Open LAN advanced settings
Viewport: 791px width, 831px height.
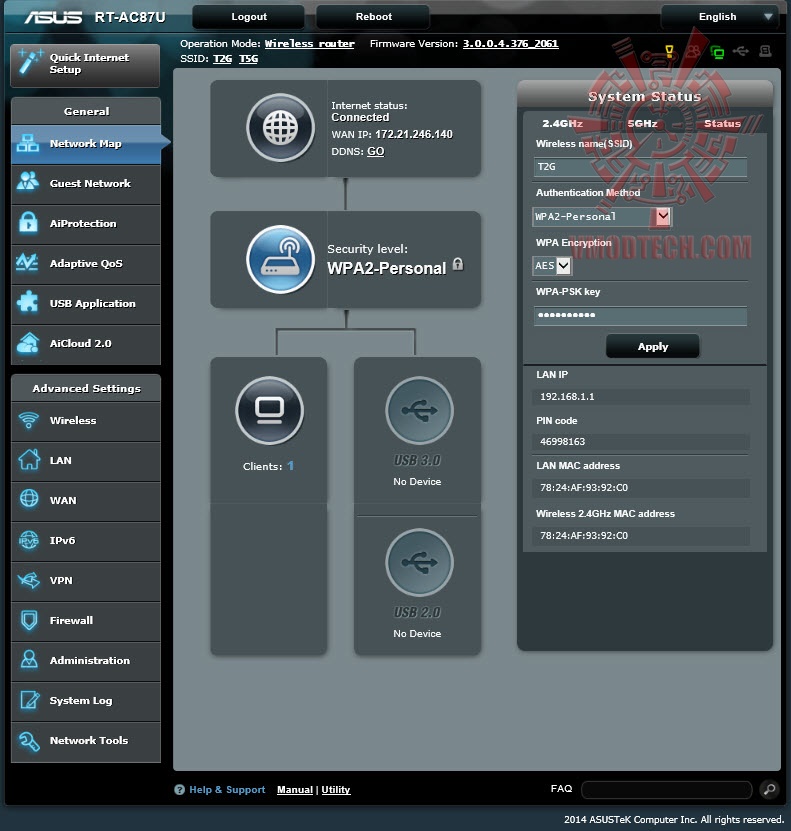click(86, 461)
